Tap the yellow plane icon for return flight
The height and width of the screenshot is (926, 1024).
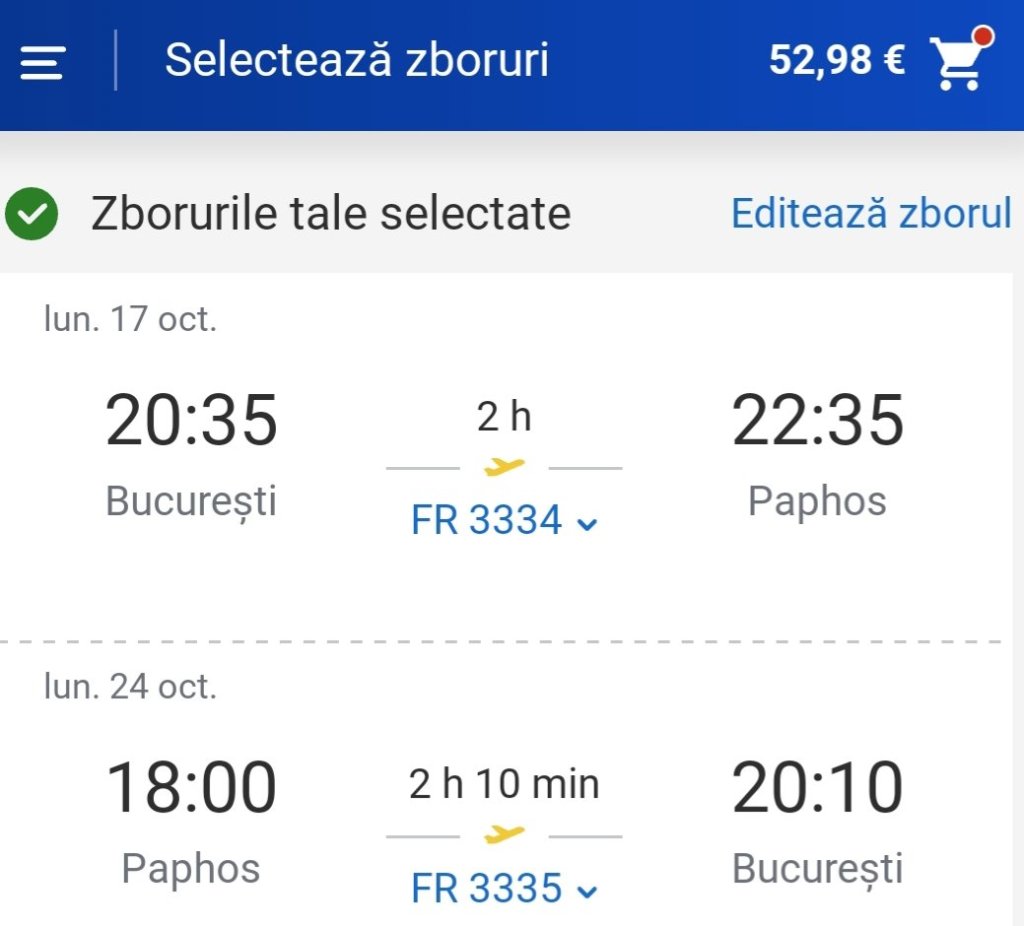tap(503, 834)
